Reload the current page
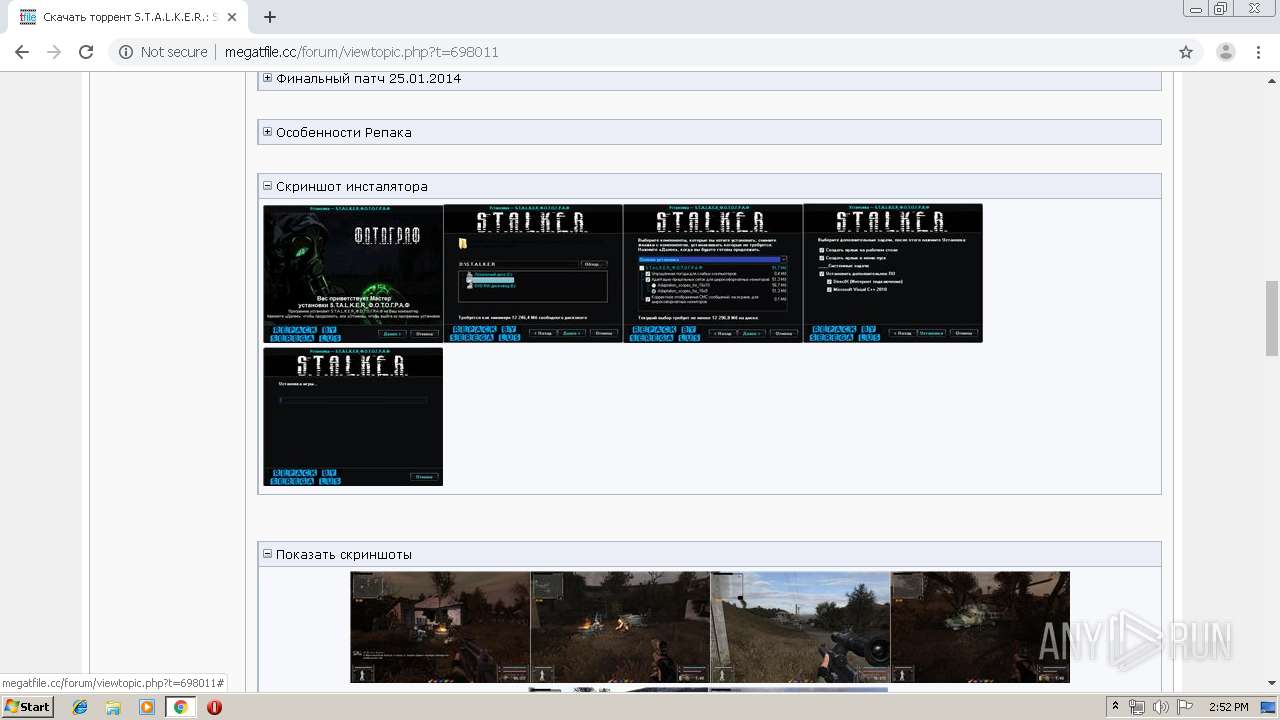This screenshot has height=720, width=1280. [86, 52]
